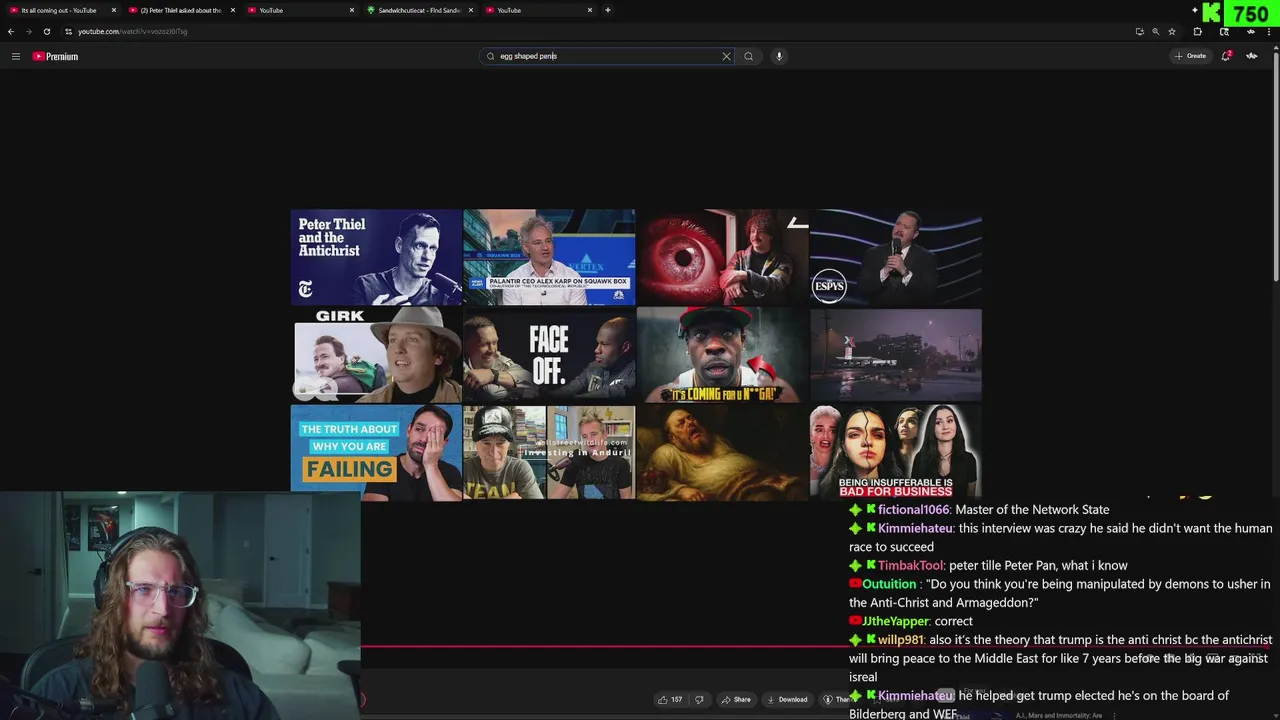1280x720 pixels.
Task: Click the Download button
Action: pos(787,699)
